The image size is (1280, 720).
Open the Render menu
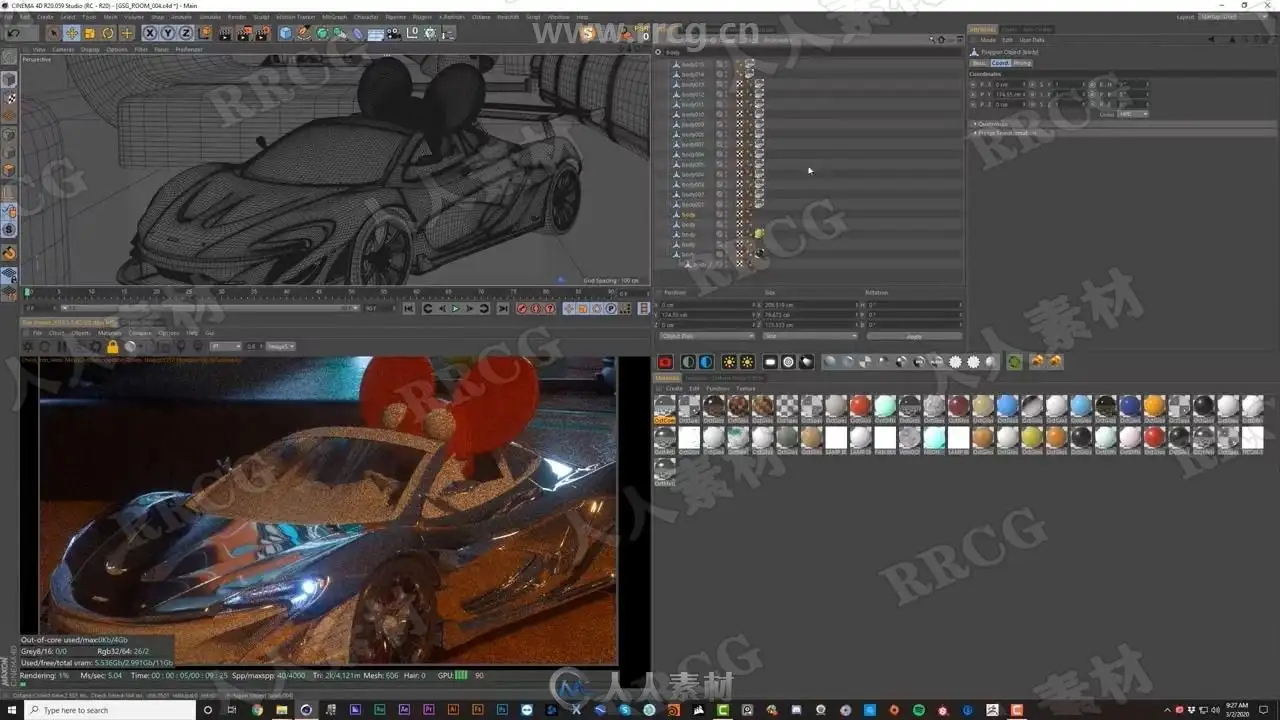click(x=237, y=17)
